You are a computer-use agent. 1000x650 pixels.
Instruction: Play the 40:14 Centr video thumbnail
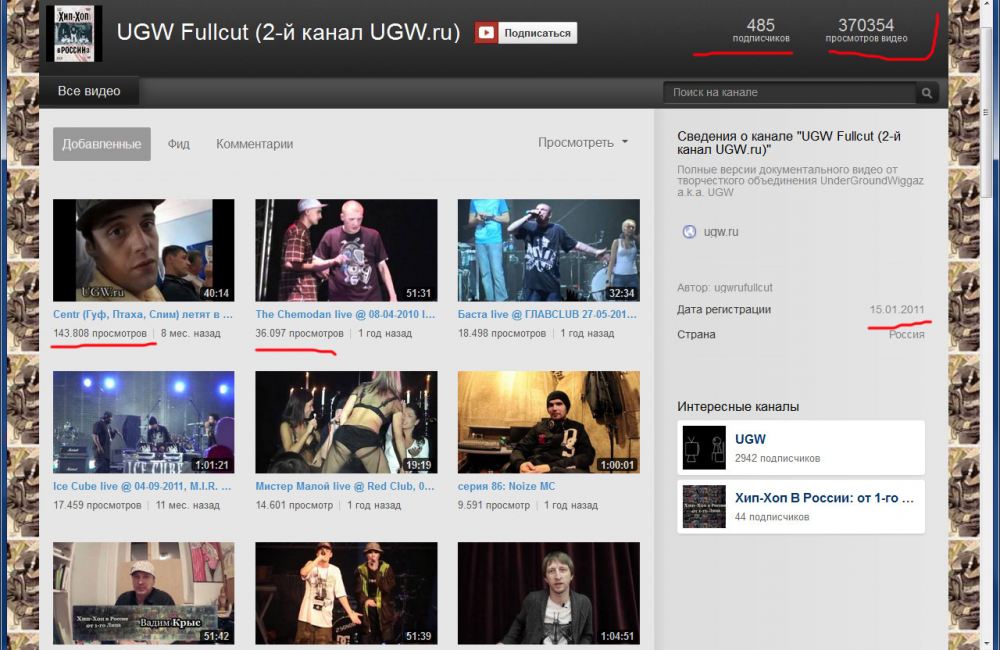(143, 250)
